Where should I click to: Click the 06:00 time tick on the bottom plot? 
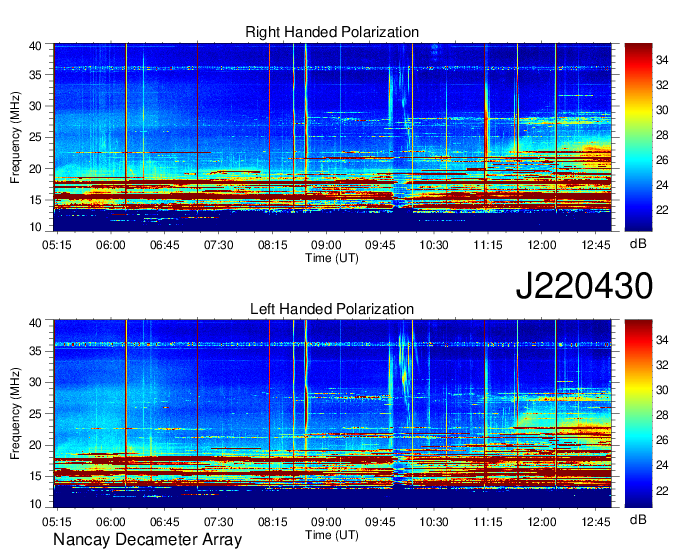point(111,522)
